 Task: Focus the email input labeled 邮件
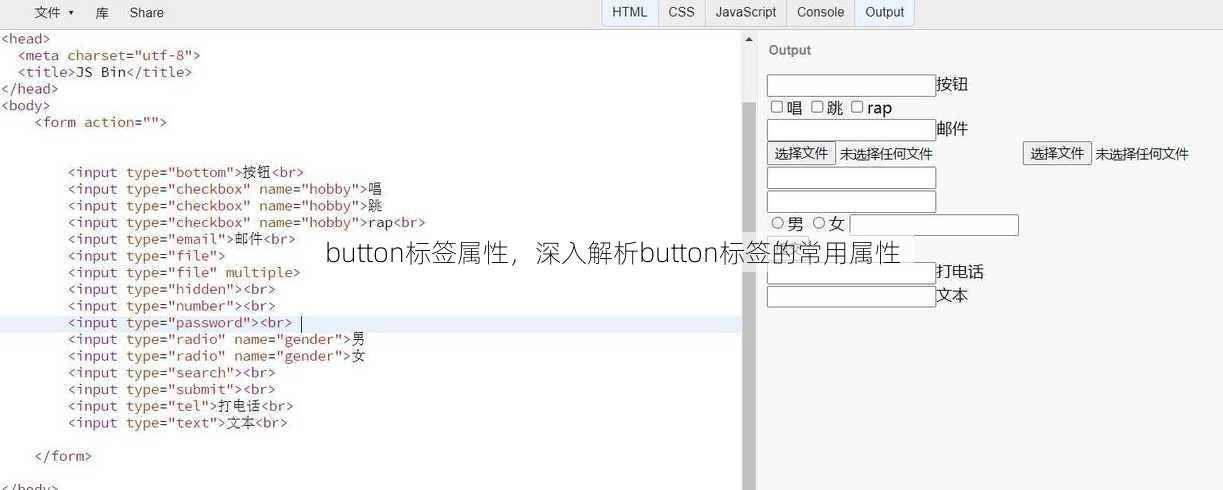(x=851, y=130)
